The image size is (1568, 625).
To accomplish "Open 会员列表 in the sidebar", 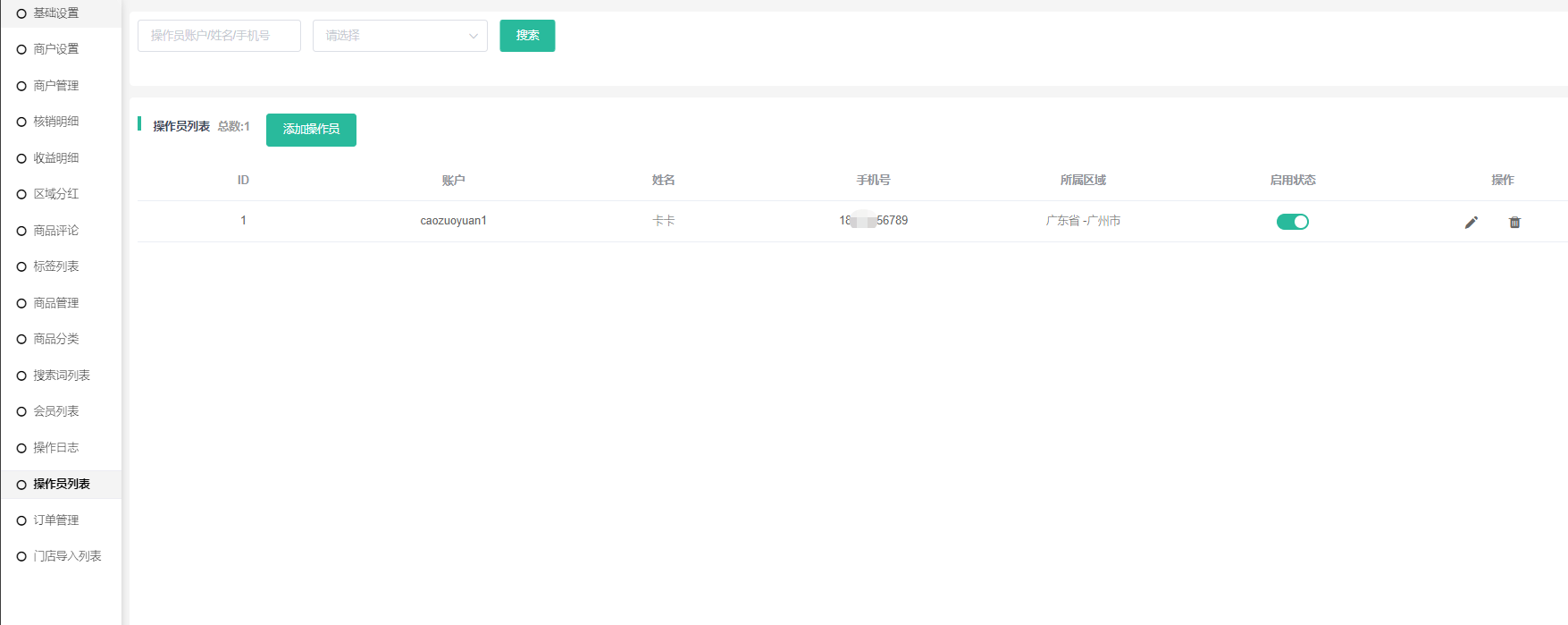I will tap(55, 411).
